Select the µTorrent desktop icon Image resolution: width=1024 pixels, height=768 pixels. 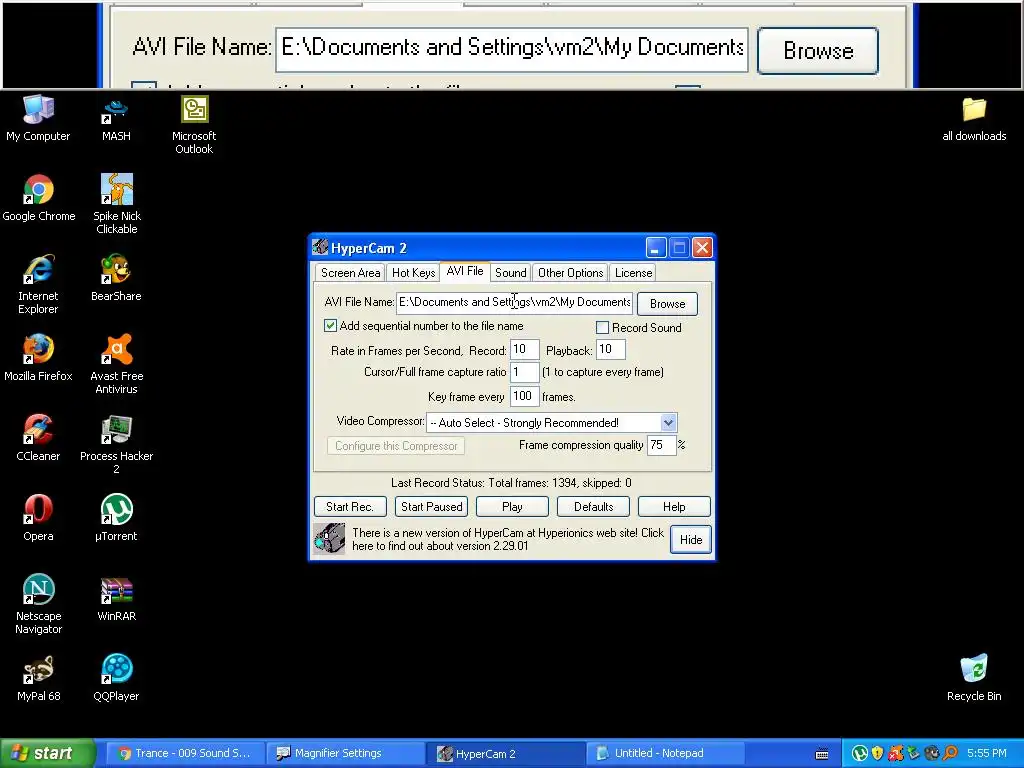[116, 518]
